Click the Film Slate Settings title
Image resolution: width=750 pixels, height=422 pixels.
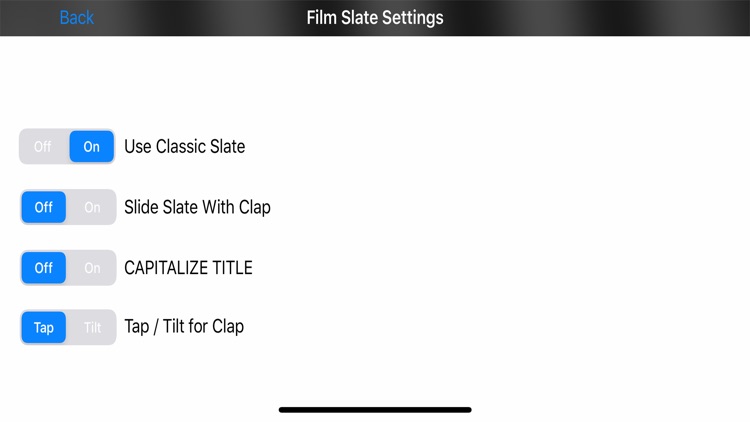(374, 18)
